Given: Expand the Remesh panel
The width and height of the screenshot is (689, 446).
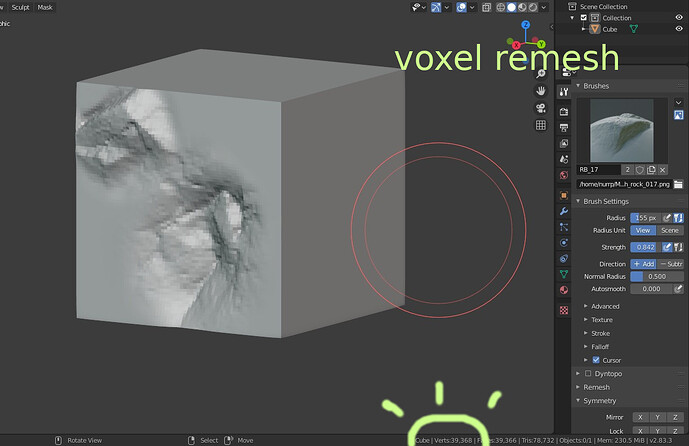Looking at the screenshot, I should (x=578, y=387).
